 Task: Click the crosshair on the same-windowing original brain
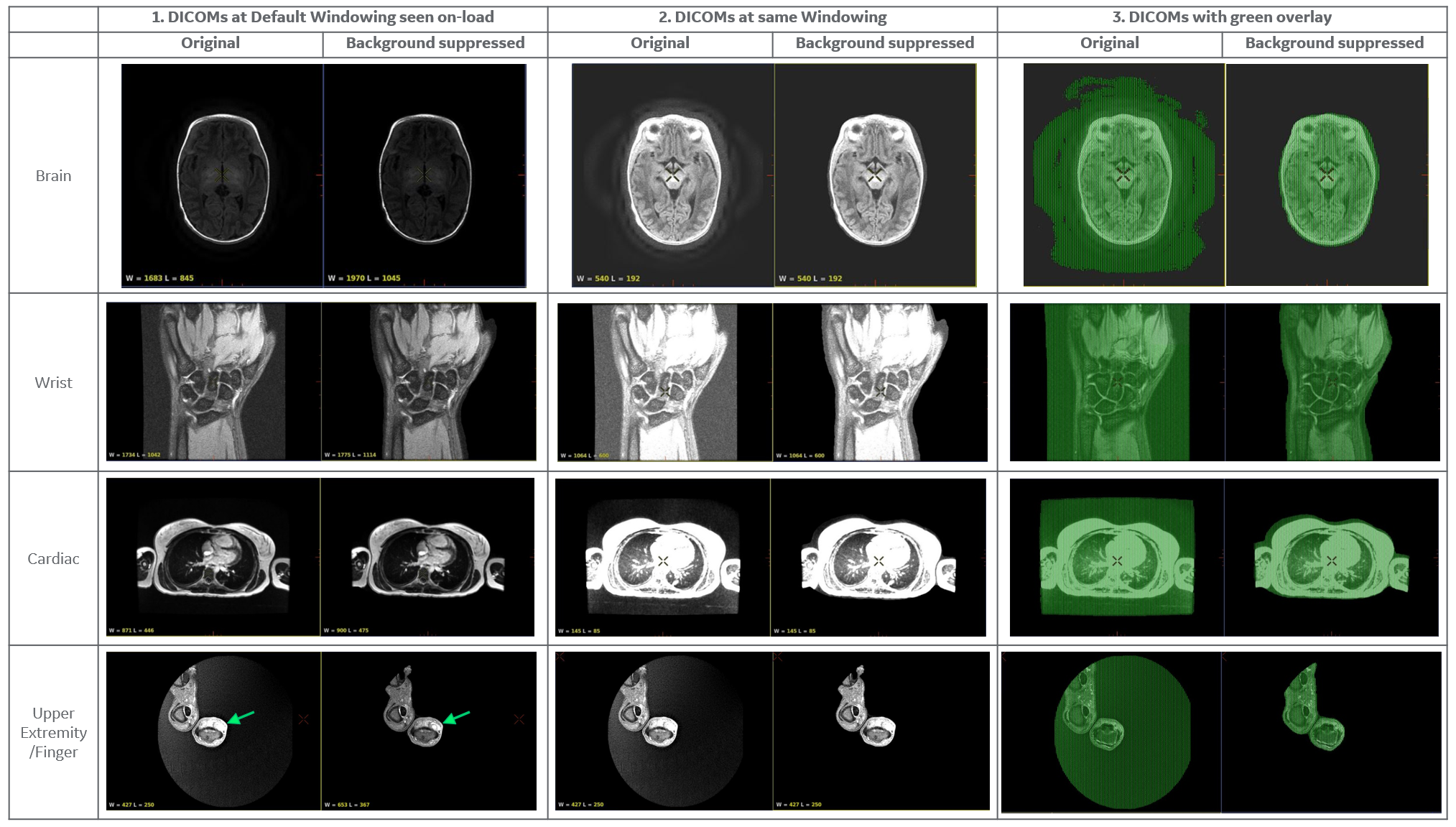(672, 175)
